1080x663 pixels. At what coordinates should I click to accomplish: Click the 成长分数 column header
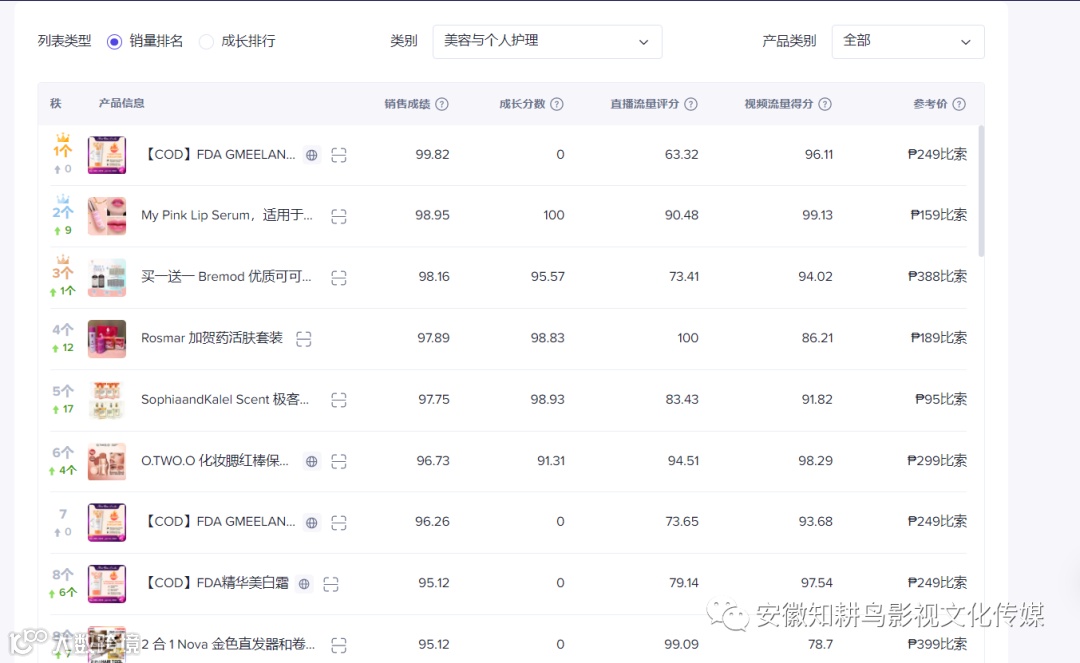point(522,104)
